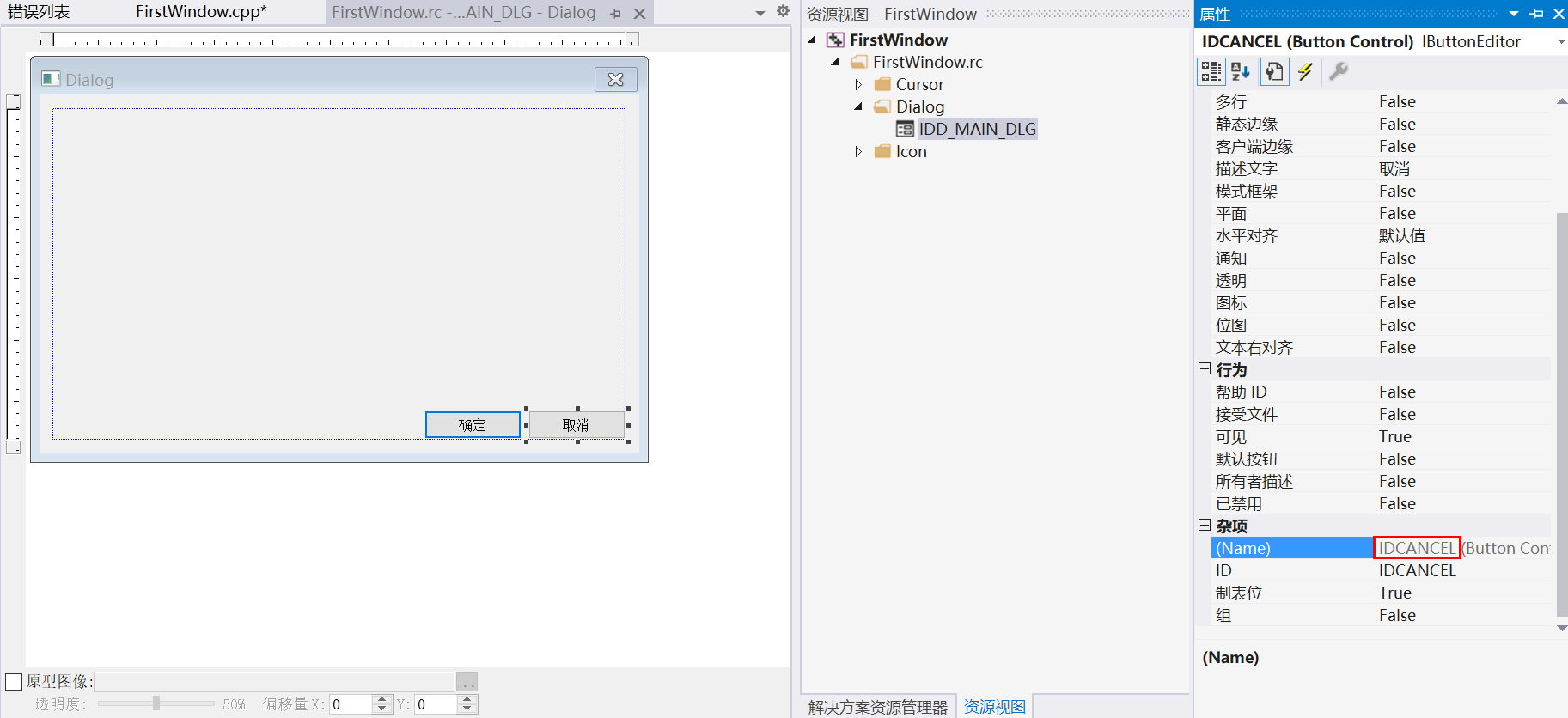Screen dimensions: 1568x718
Task: Collapse the FirstWindow.rc tree node
Action: click(835, 62)
